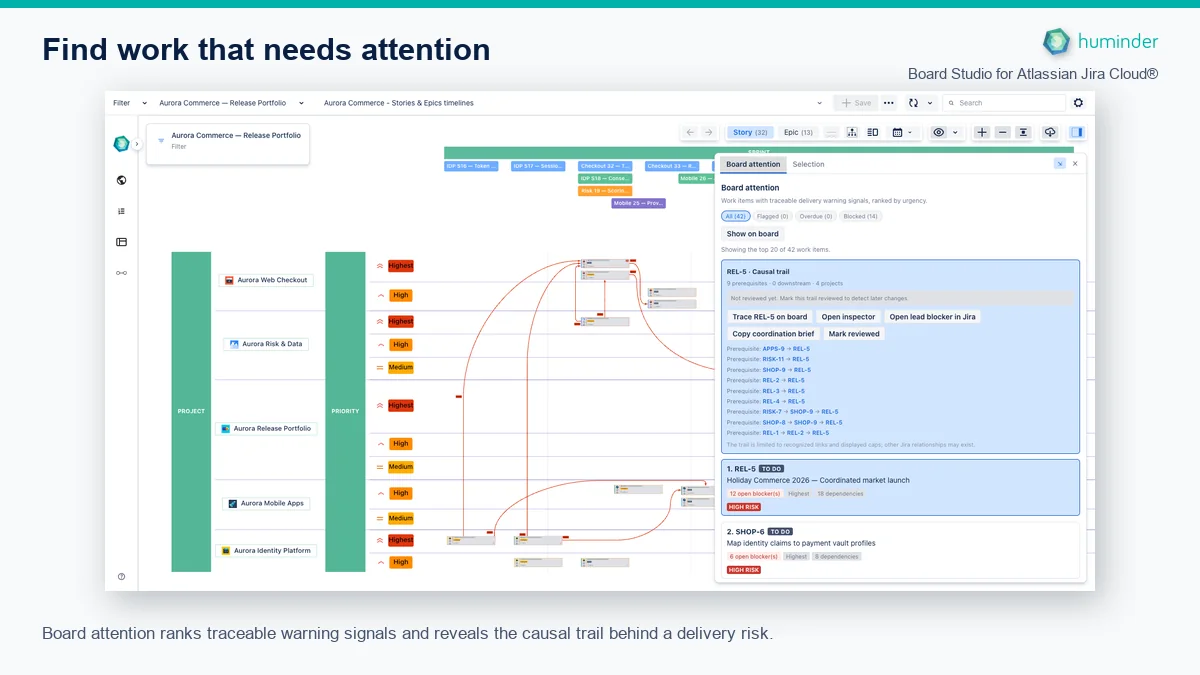Toggle the right side panel icon
This screenshot has height=675, width=1200.
(x=1077, y=132)
